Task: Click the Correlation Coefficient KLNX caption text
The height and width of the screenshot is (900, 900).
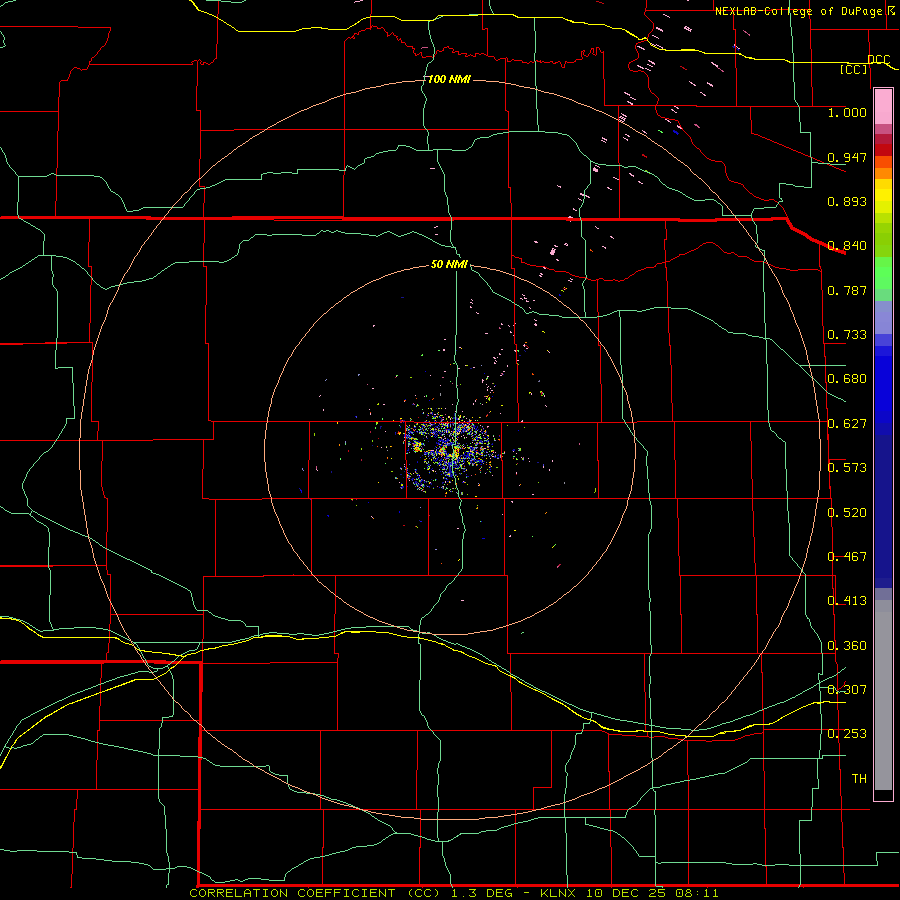Action: tap(454, 893)
